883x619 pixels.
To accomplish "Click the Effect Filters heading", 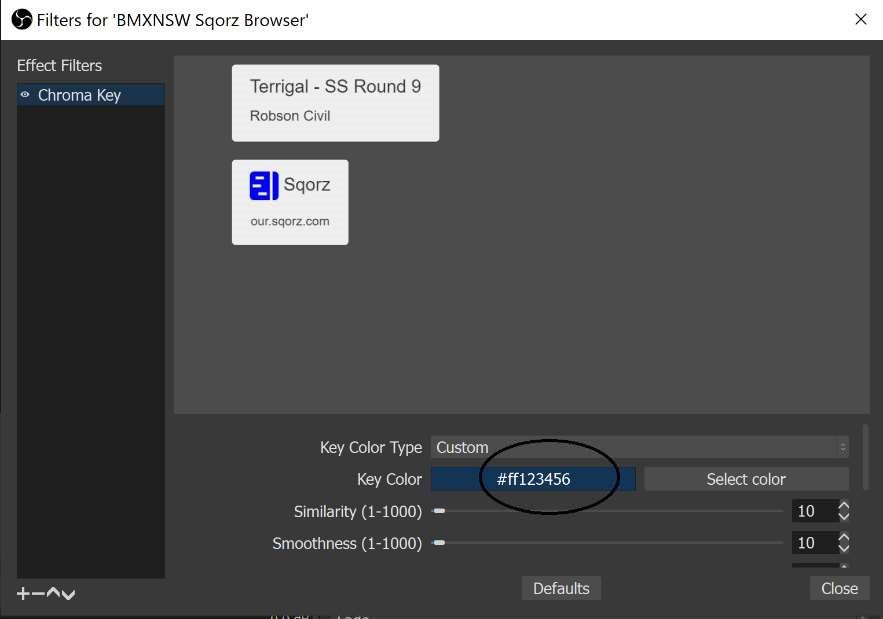I will click(59, 65).
